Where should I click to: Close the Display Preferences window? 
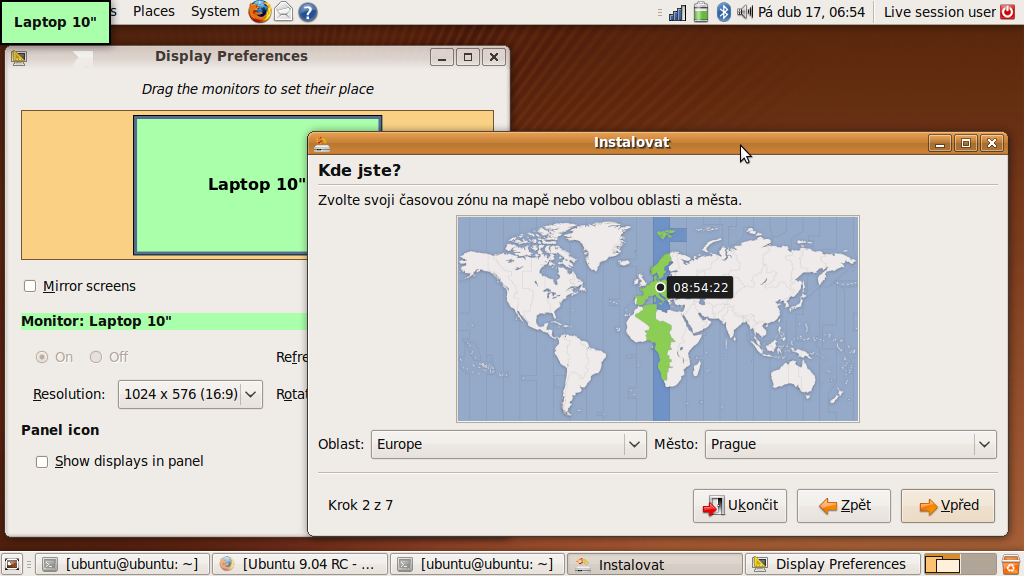point(494,57)
